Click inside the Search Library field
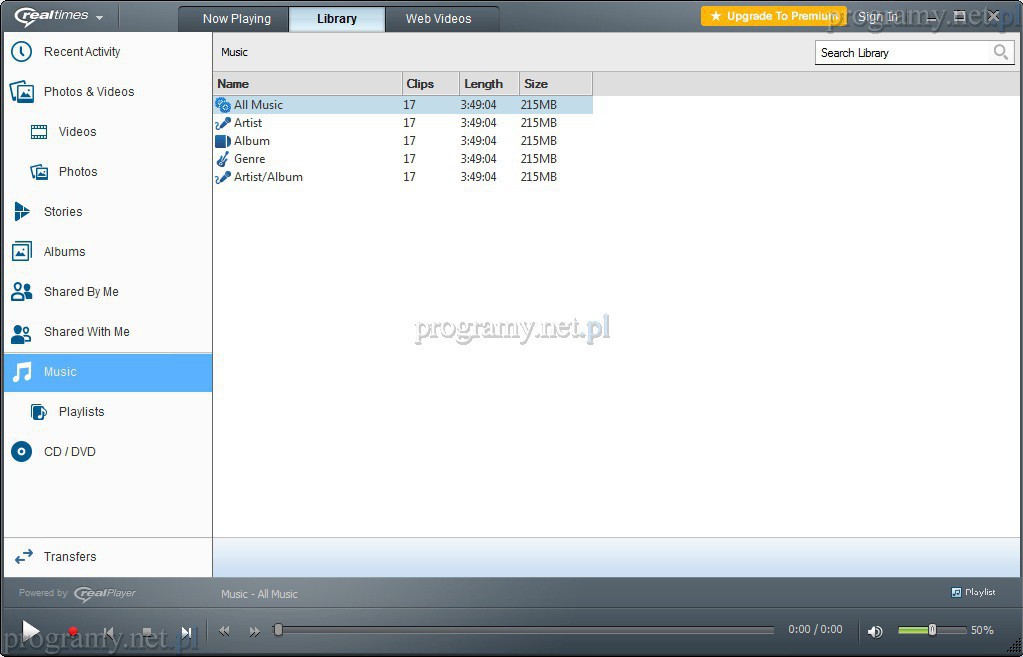 click(900, 53)
